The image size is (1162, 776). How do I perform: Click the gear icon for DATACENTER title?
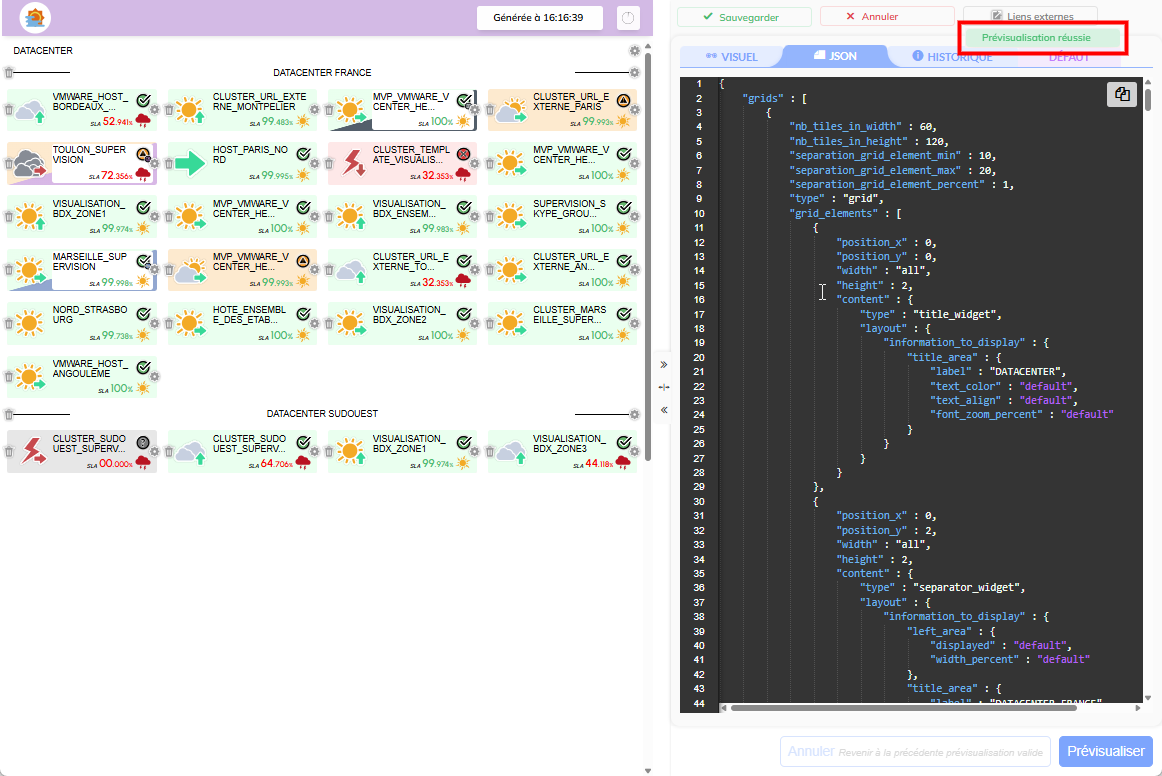[634, 51]
